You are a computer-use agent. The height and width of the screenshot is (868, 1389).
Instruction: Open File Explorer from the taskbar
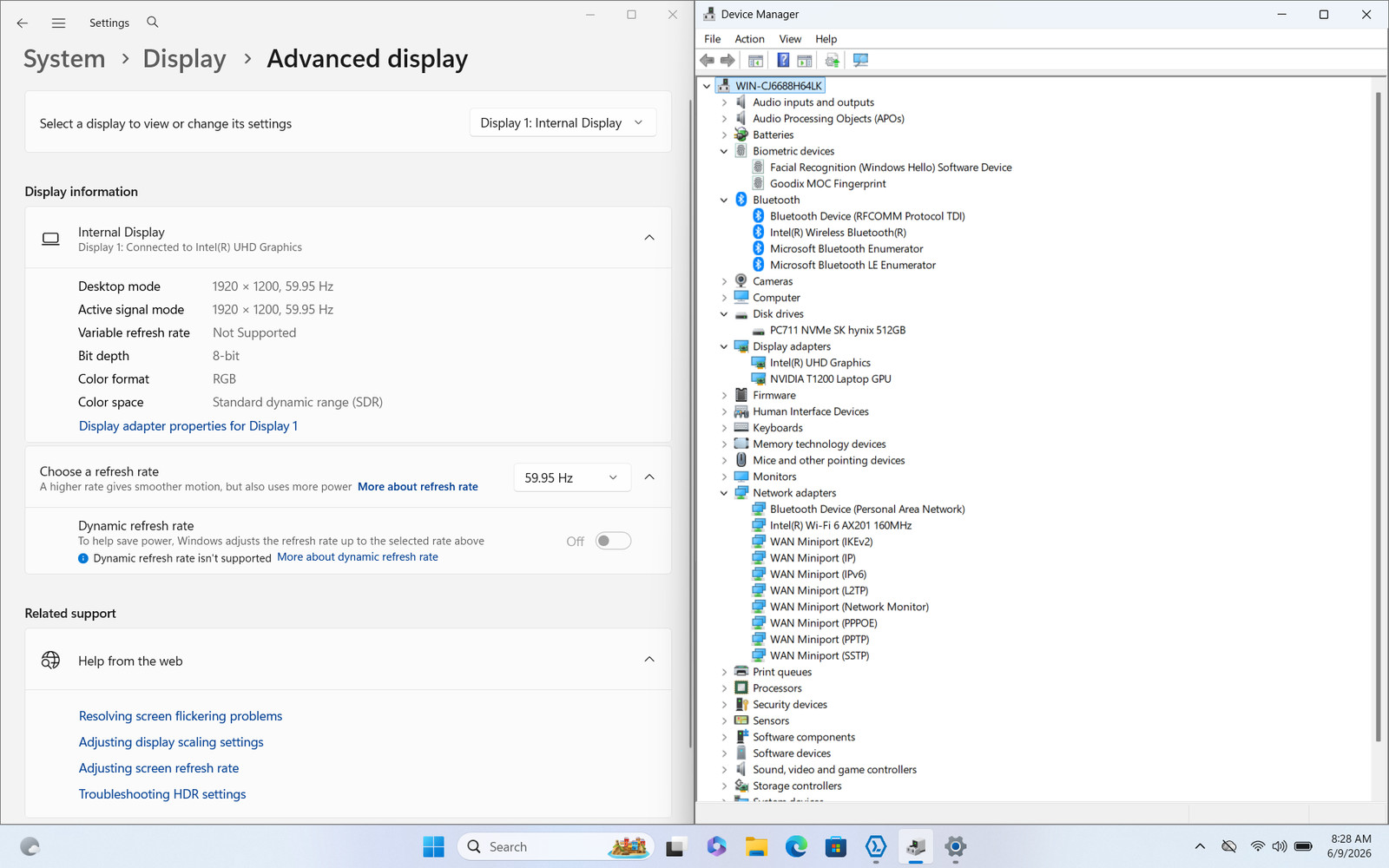point(756,846)
